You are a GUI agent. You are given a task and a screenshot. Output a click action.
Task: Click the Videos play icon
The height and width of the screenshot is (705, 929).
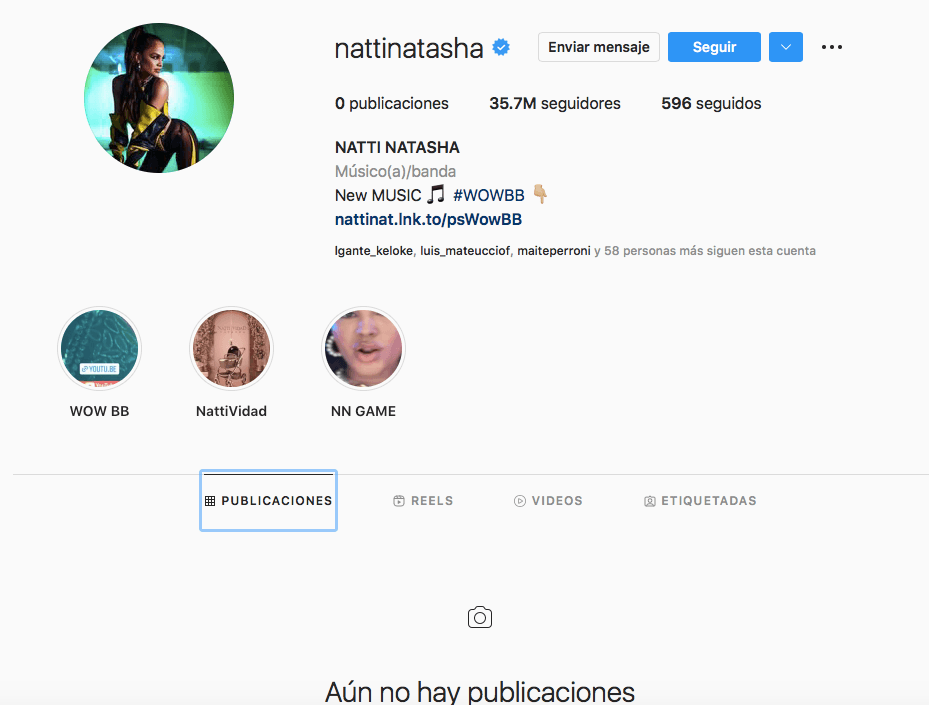520,501
